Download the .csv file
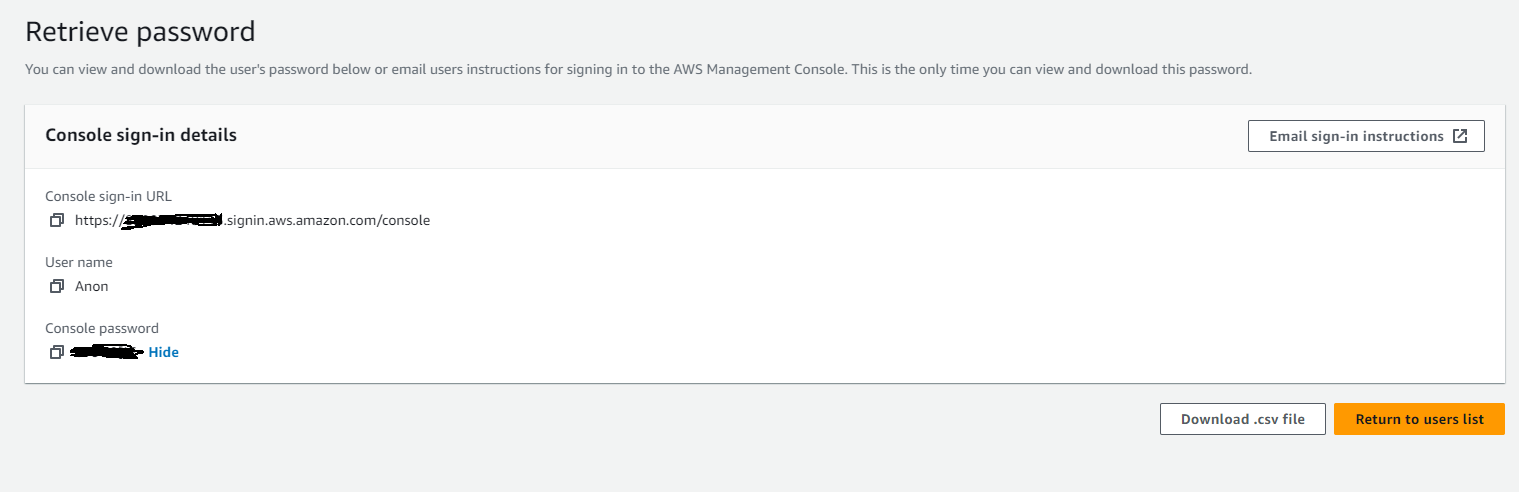 pos(1243,419)
